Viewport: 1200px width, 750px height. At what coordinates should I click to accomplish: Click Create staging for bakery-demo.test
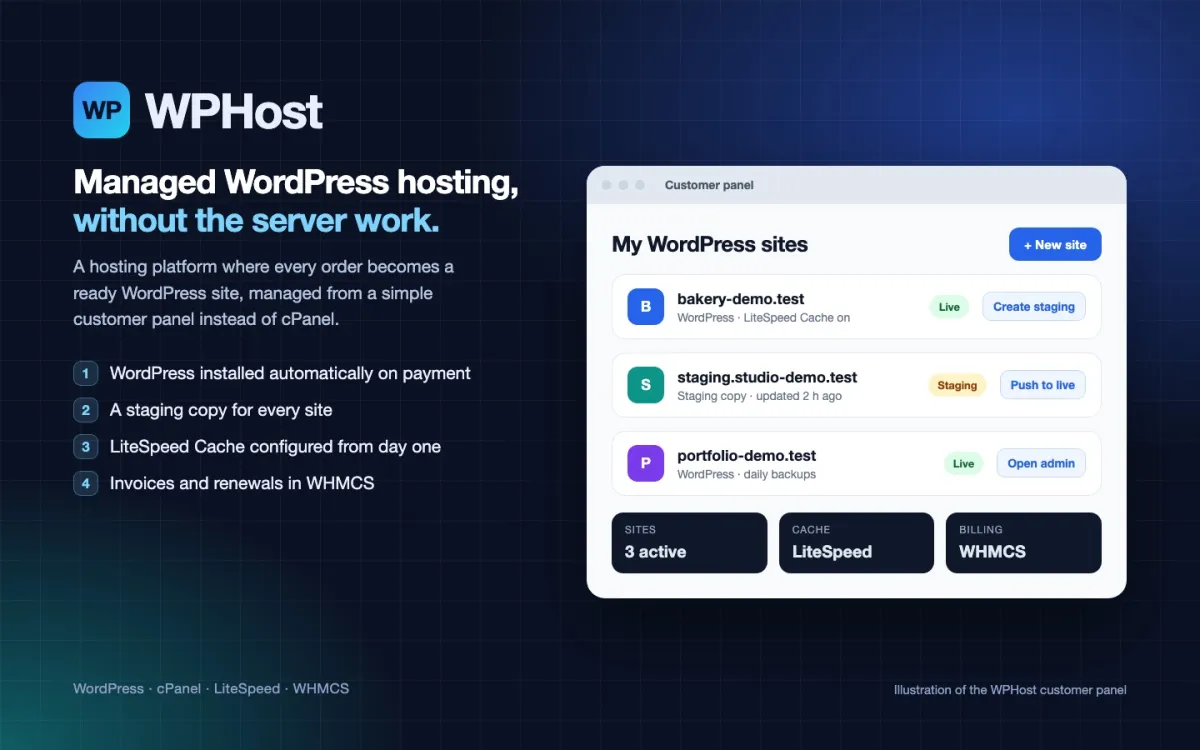[x=1034, y=307]
